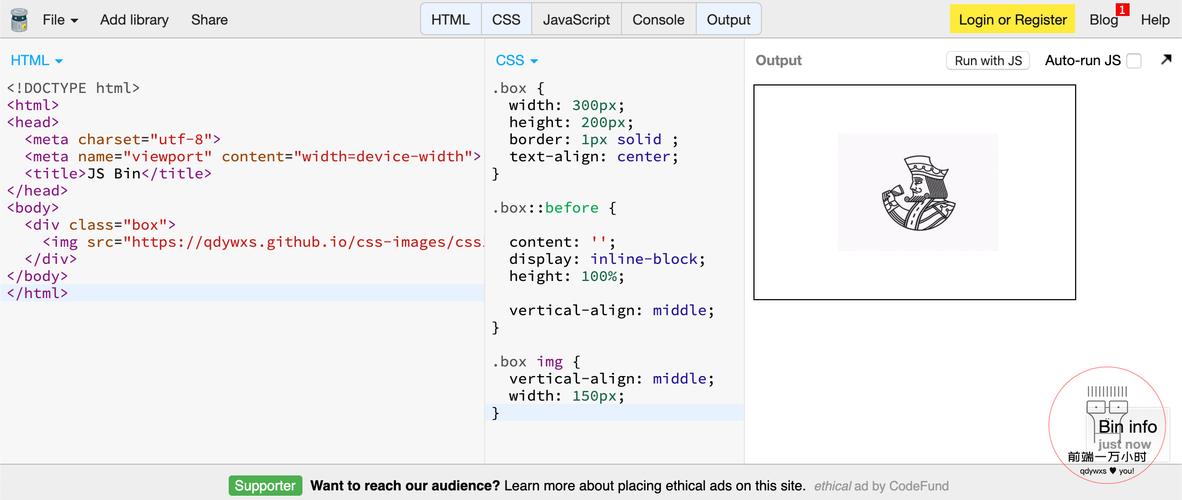Open the Blog notification badge

point(1122,9)
